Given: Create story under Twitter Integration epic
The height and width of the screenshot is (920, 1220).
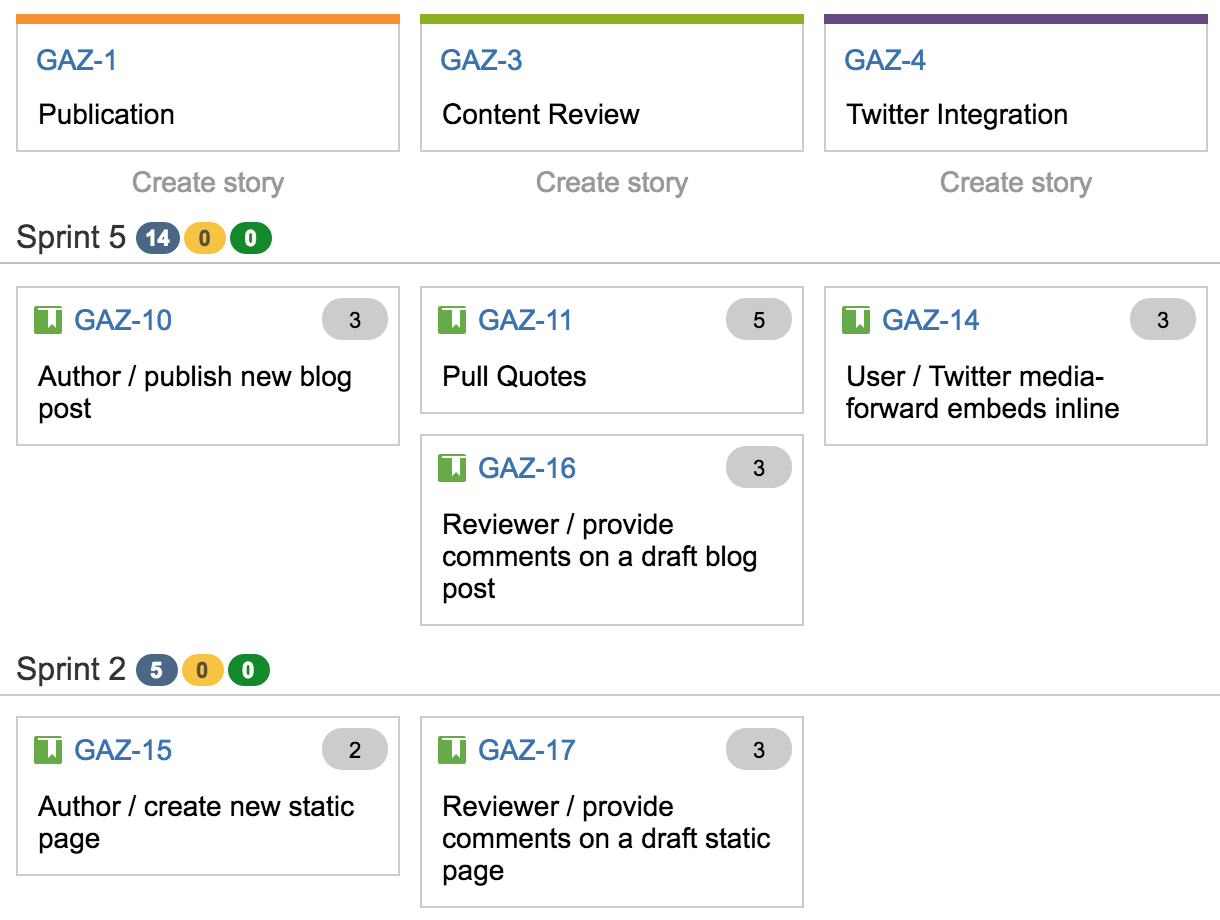Looking at the screenshot, I should click(1016, 183).
